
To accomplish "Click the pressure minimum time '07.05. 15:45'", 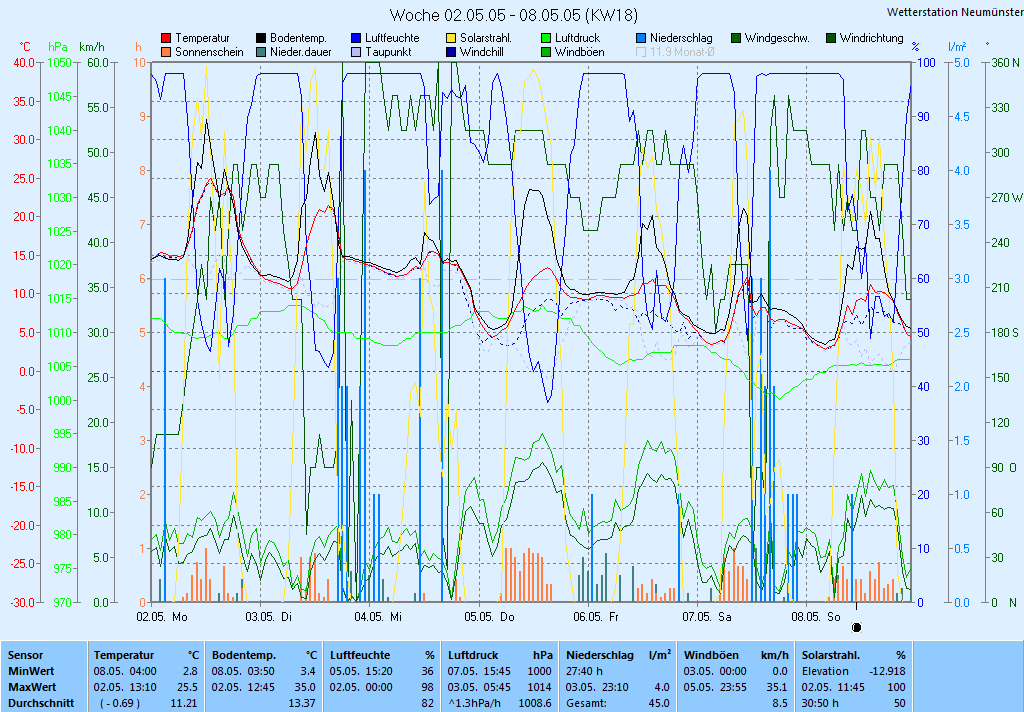I will tap(479, 671).
